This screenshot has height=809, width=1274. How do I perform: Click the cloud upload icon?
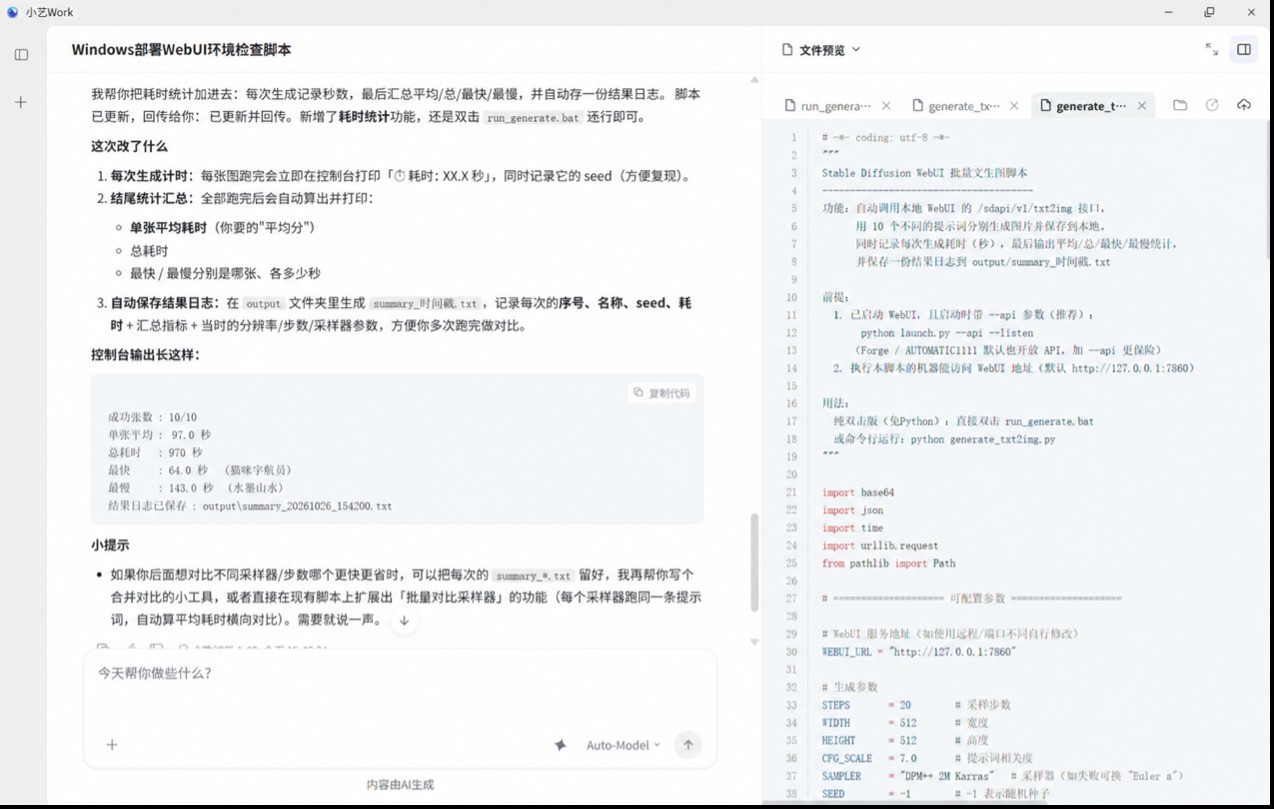(x=1244, y=105)
